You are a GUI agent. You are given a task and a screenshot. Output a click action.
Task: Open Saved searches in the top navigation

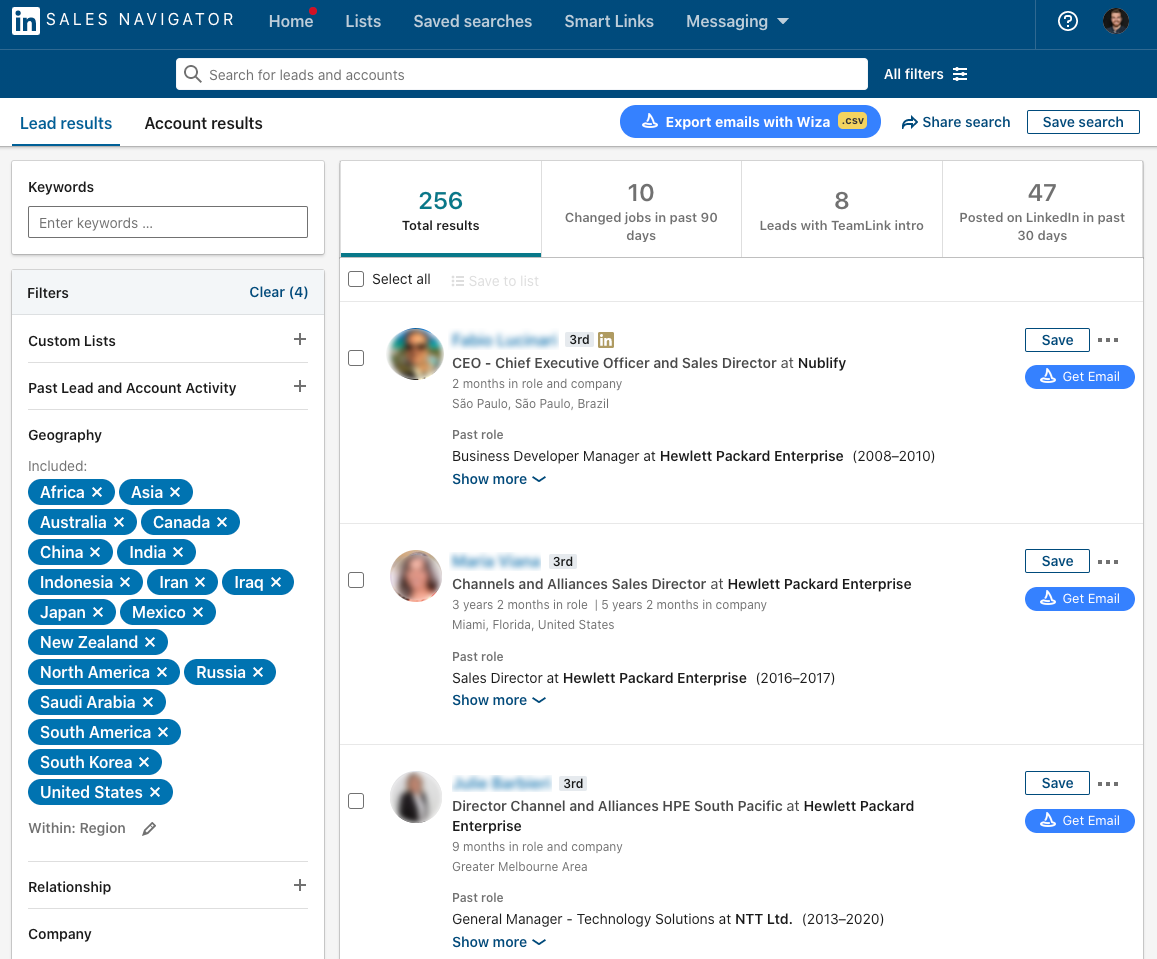tap(472, 21)
